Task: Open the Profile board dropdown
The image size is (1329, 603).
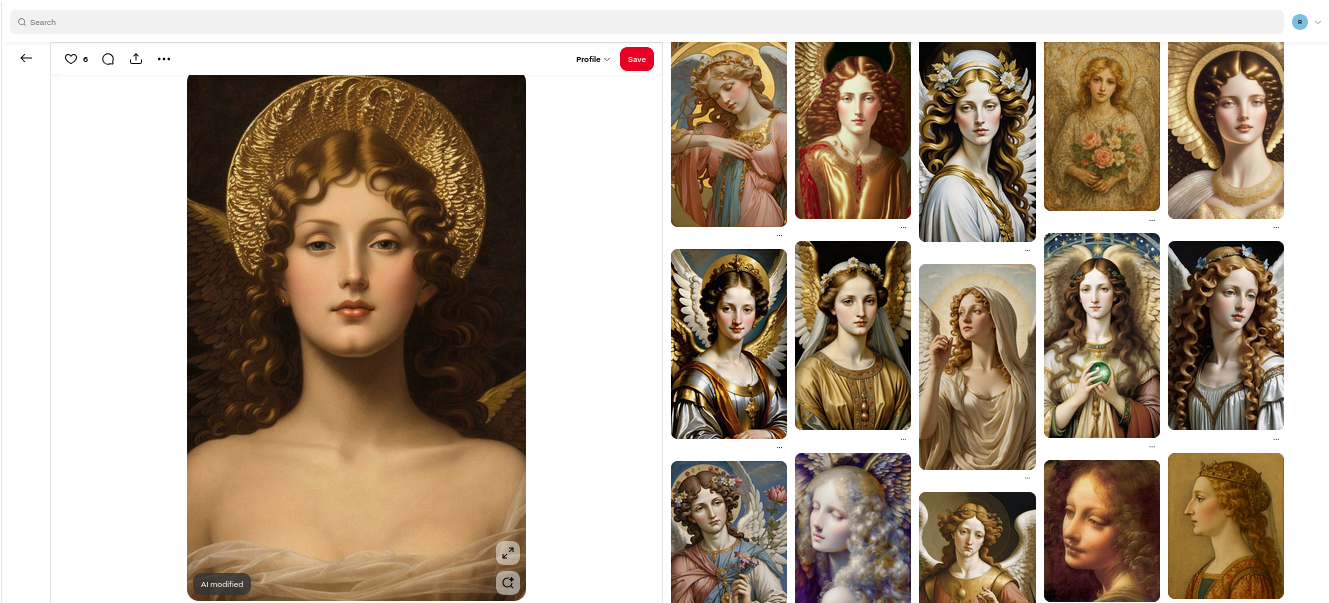Action: coord(593,59)
